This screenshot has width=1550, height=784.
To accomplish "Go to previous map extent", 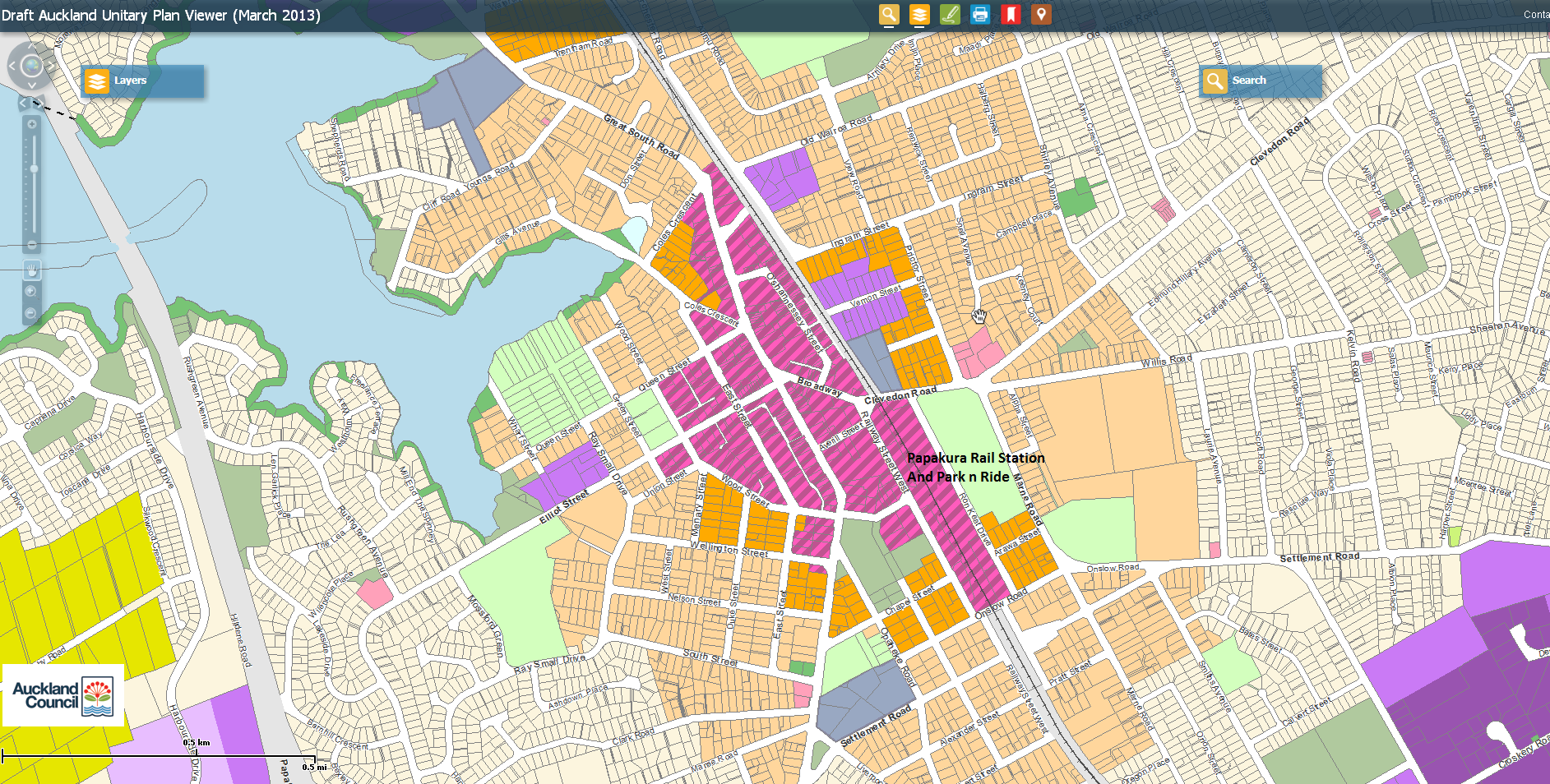I will pos(24,104).
